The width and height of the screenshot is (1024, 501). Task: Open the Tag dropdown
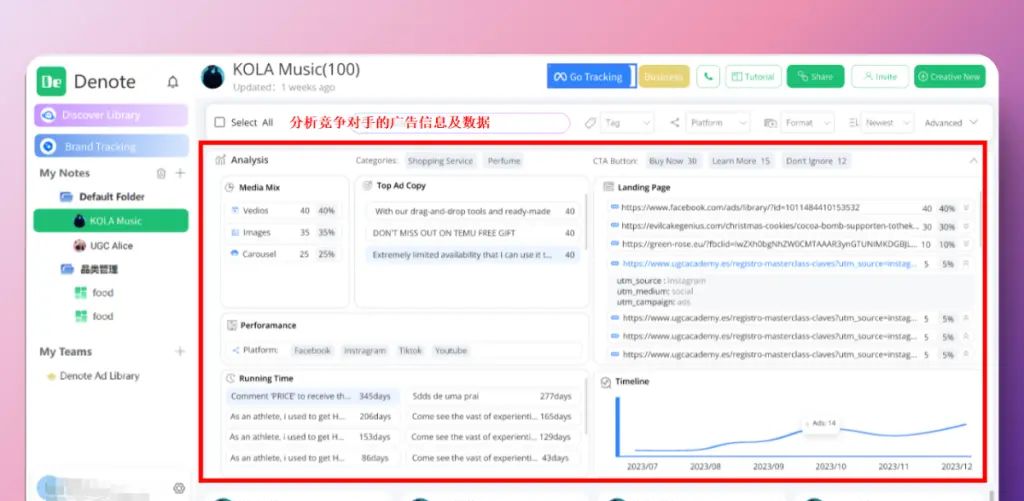(x=628, y=123)
